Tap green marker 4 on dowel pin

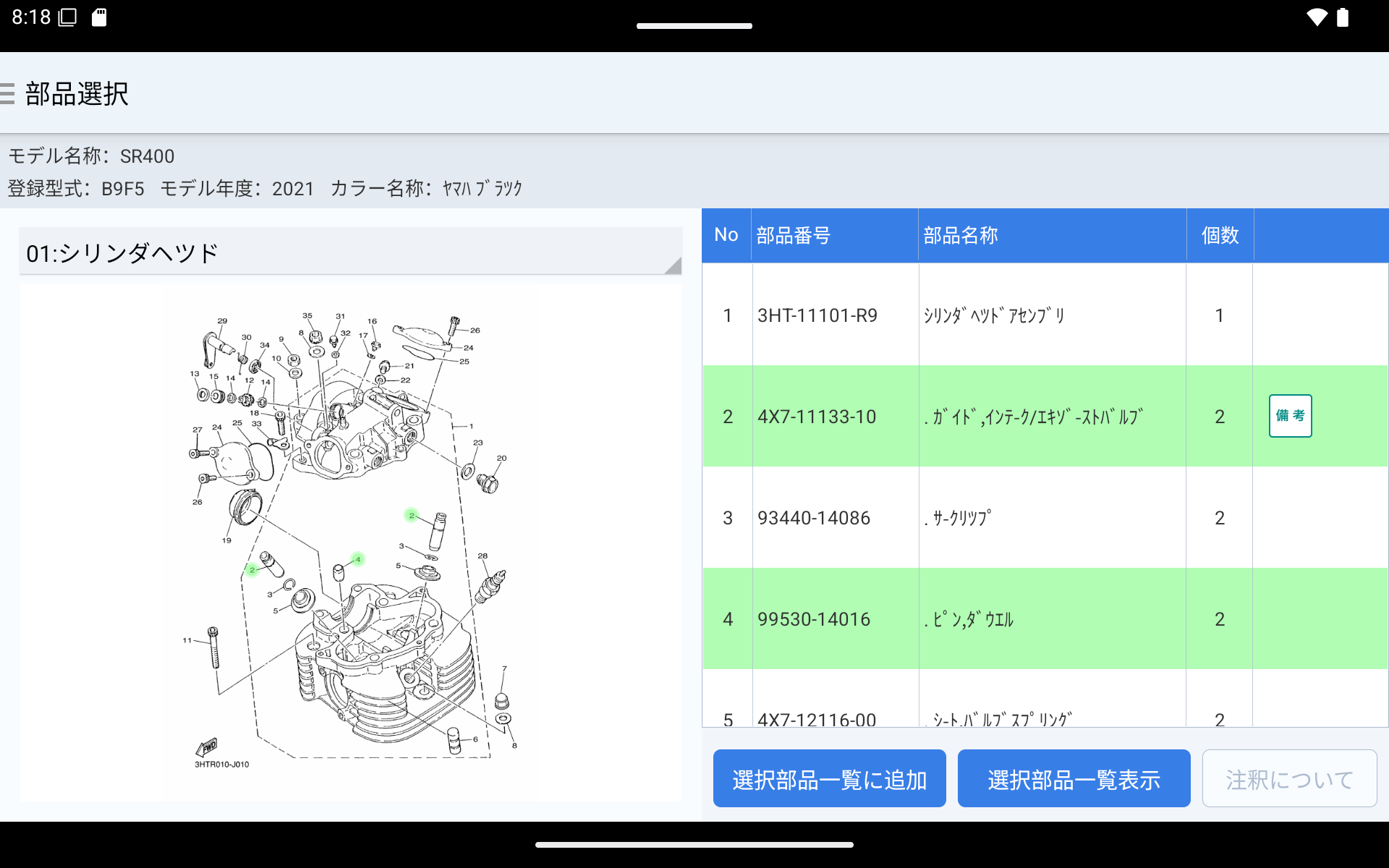point(357,559)
